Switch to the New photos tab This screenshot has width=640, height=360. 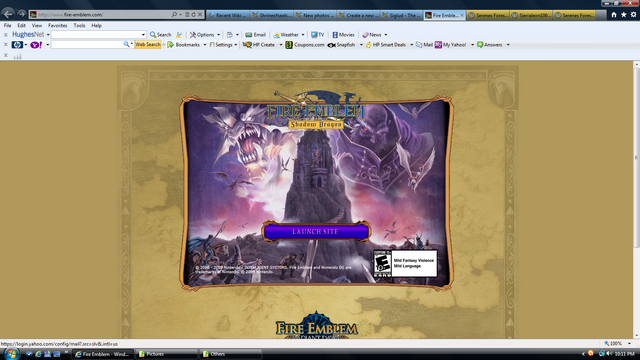coord(315,15)
